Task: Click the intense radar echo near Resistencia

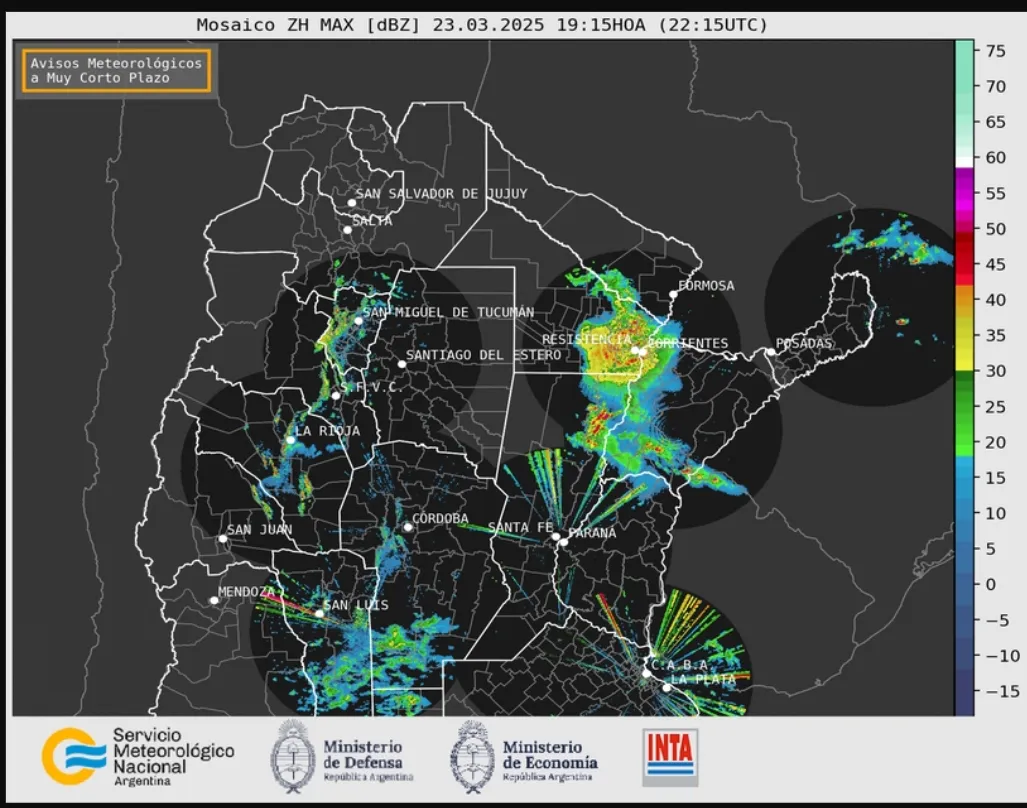Action: click(610, 350)
